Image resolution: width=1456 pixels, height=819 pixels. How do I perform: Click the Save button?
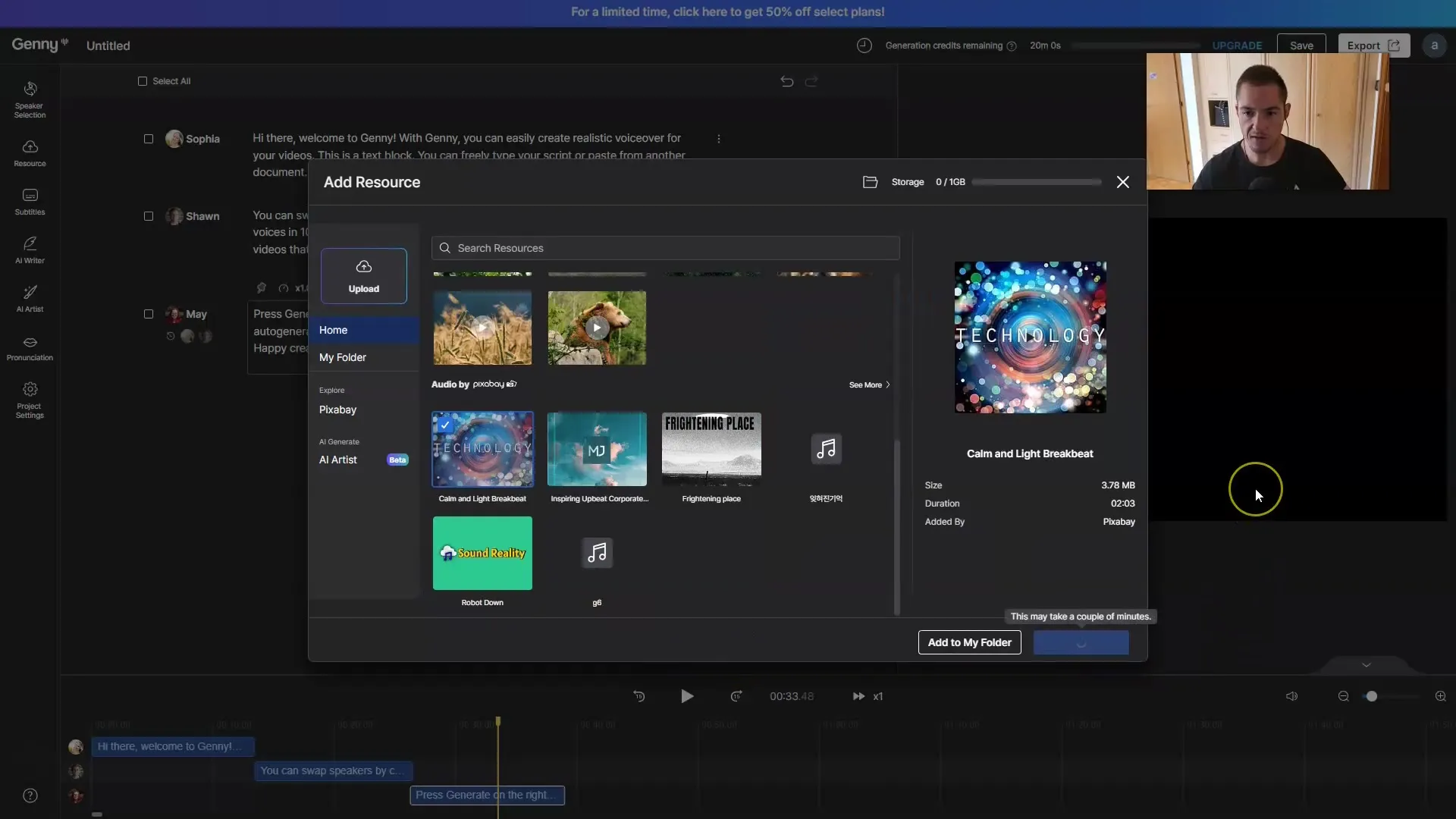(1301, 45)
